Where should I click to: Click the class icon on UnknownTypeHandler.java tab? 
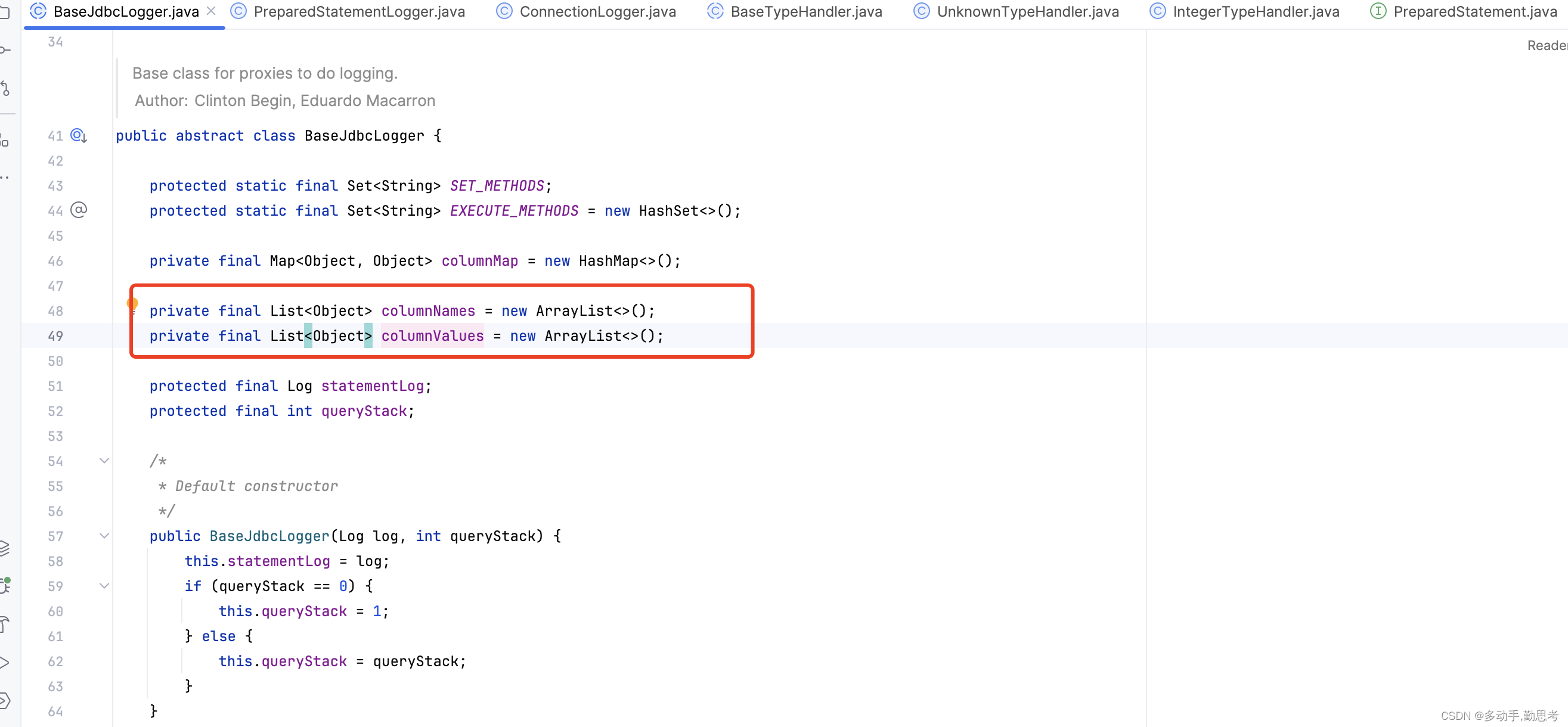[922, 11]
